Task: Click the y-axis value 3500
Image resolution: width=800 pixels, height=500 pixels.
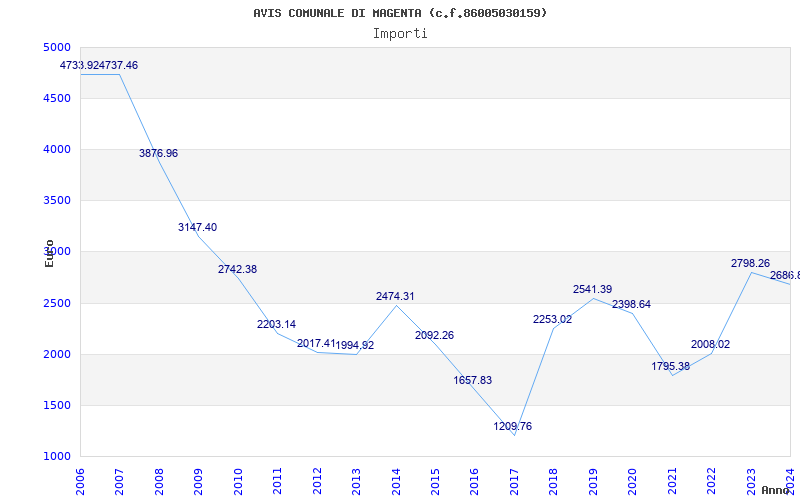Action: [x=57, y=201]
